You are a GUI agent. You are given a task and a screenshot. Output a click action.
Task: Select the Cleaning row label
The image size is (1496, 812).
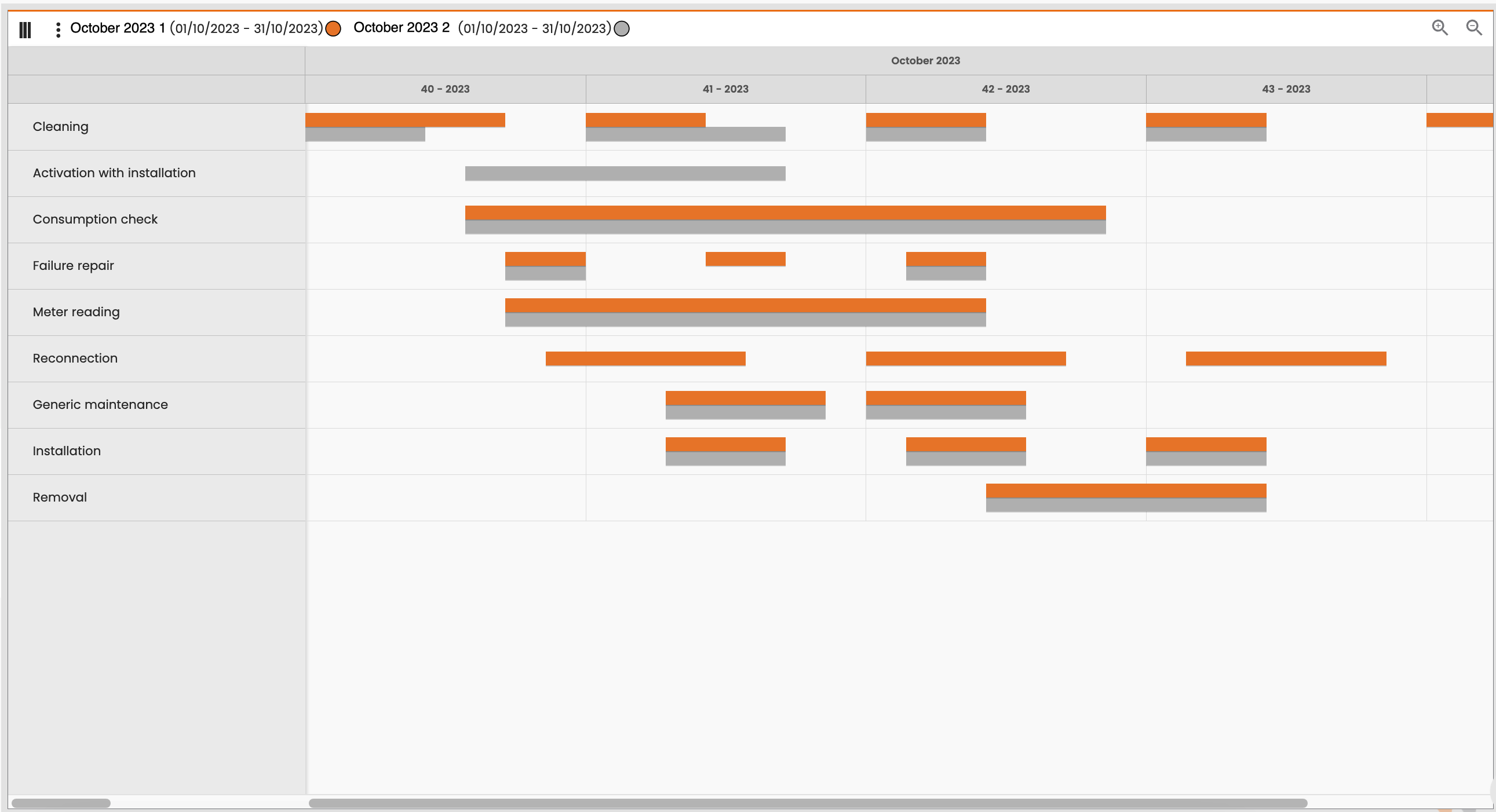pyautogui.click(x=60, y=126)
